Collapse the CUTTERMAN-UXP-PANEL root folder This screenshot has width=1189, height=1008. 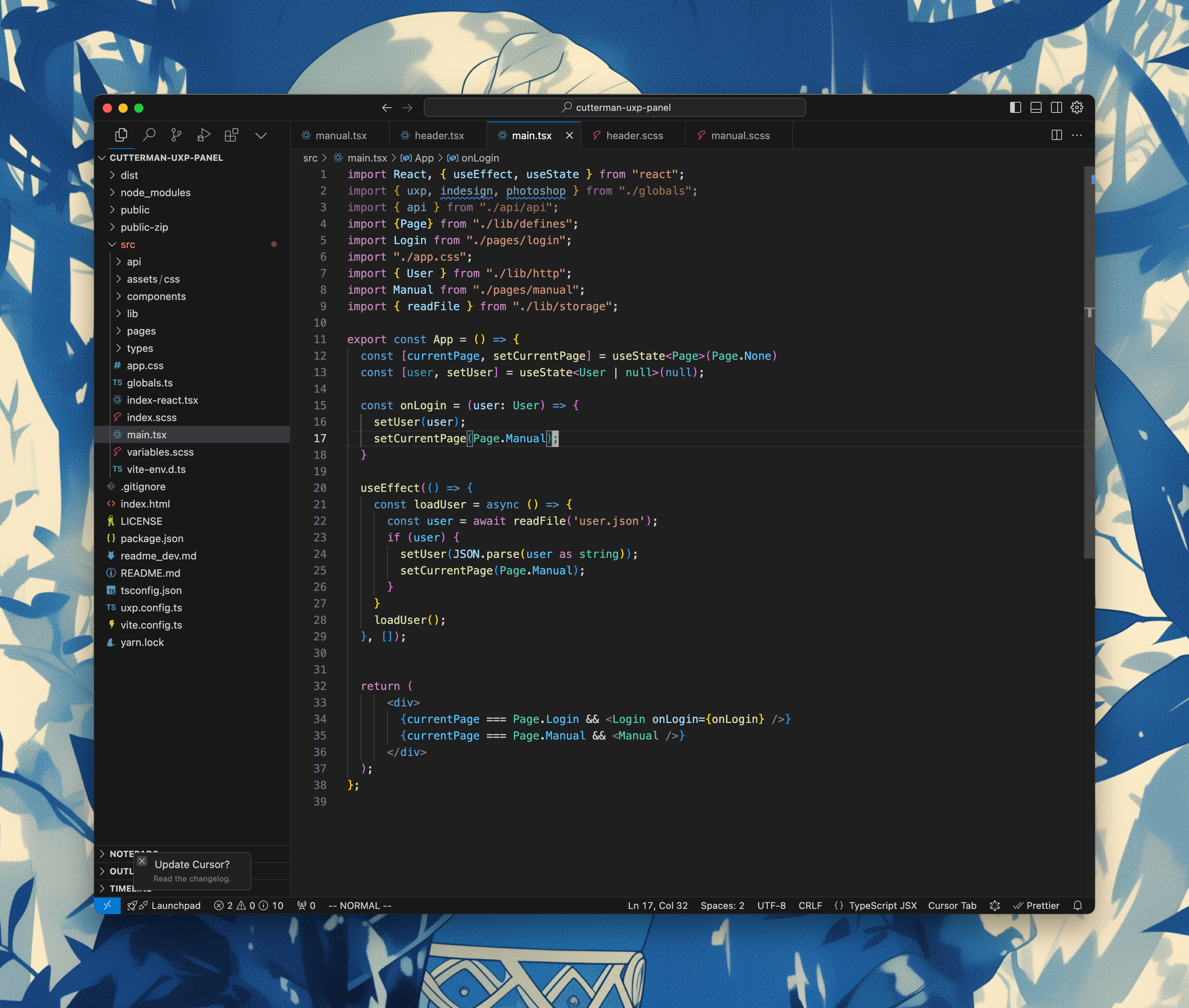(x=193, y=158)
